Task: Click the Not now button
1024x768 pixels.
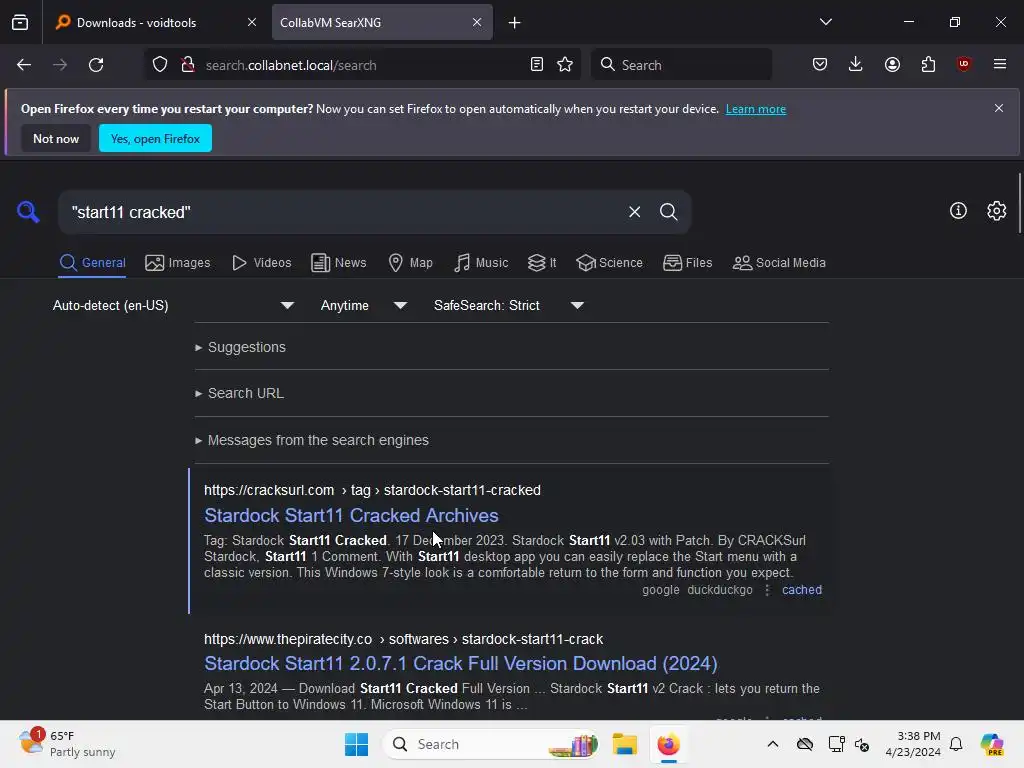Action: coord(56,138)
